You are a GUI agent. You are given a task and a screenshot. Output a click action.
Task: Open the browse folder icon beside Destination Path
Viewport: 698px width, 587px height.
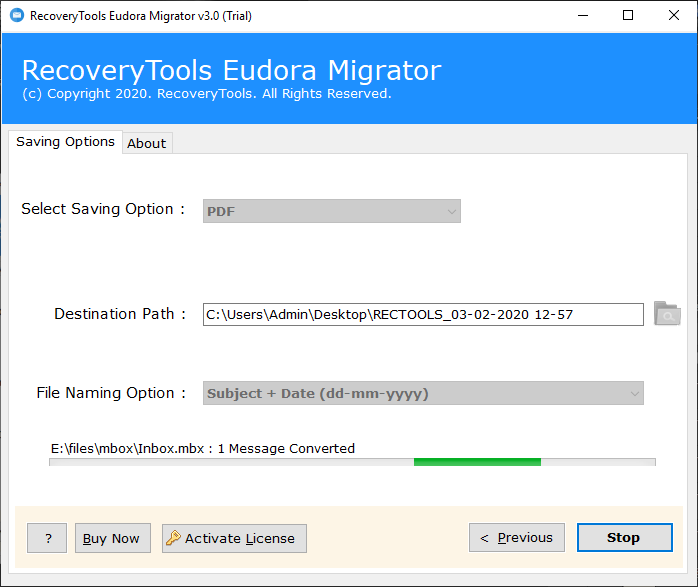pos(667,314)
